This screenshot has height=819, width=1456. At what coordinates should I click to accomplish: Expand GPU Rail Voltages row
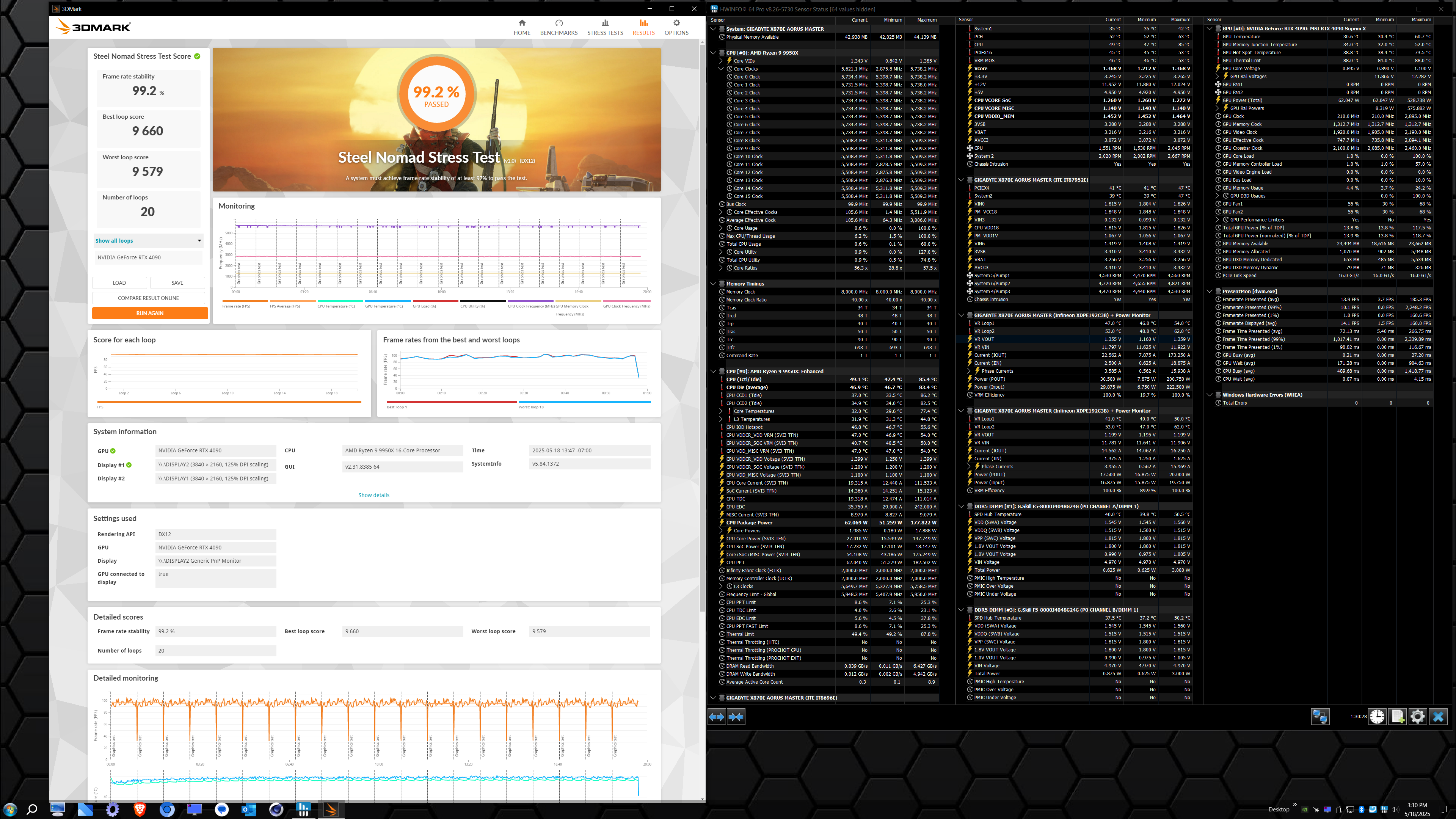1218,76
